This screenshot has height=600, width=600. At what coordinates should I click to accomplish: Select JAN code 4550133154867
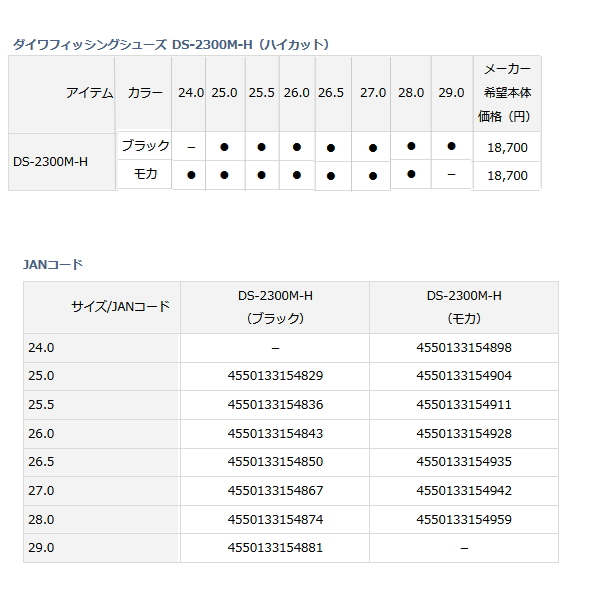(275, 491)
